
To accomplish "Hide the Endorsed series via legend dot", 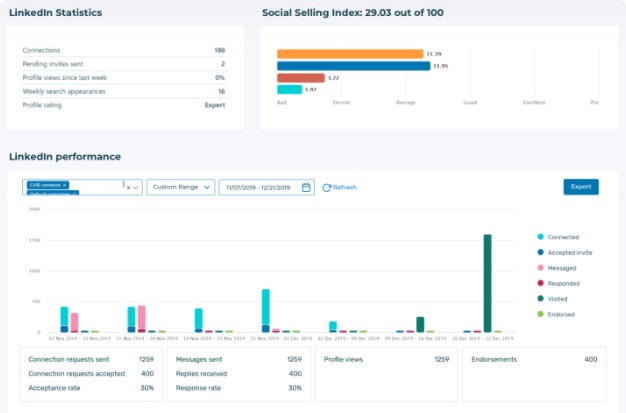I will click(541, 314).
